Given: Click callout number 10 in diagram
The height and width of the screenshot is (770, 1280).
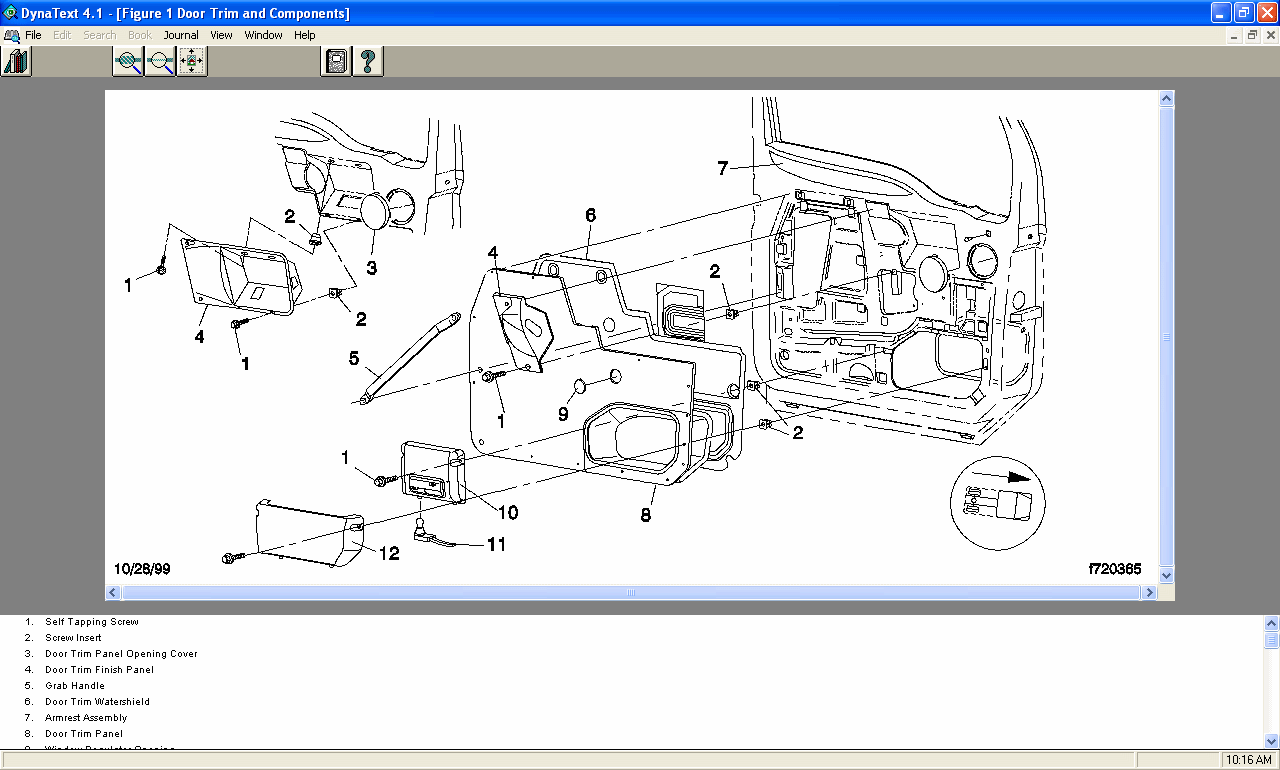Looking at the screenshot, I should (x=508, y=513).
